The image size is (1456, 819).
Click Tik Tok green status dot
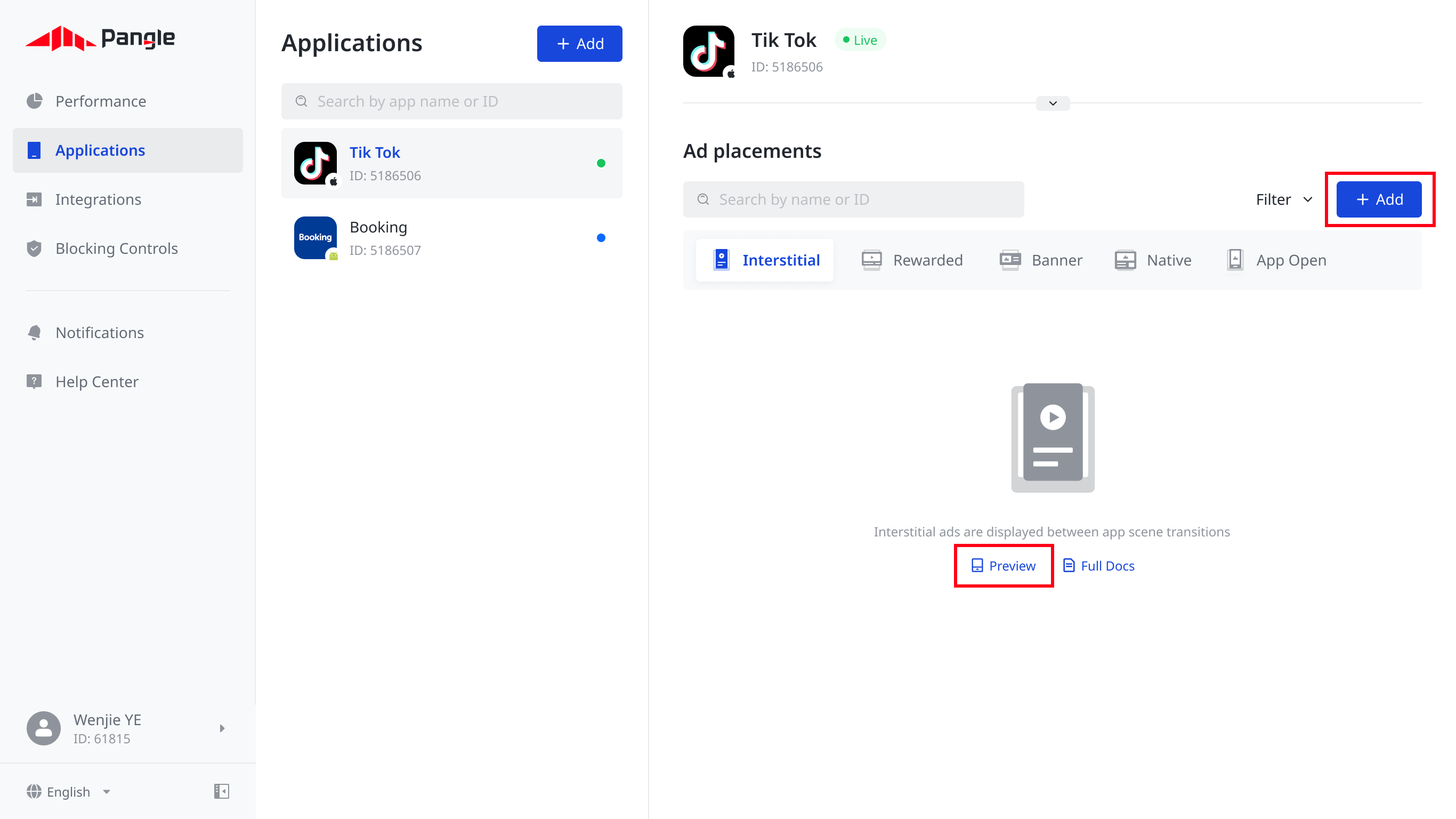pos(601,164)
